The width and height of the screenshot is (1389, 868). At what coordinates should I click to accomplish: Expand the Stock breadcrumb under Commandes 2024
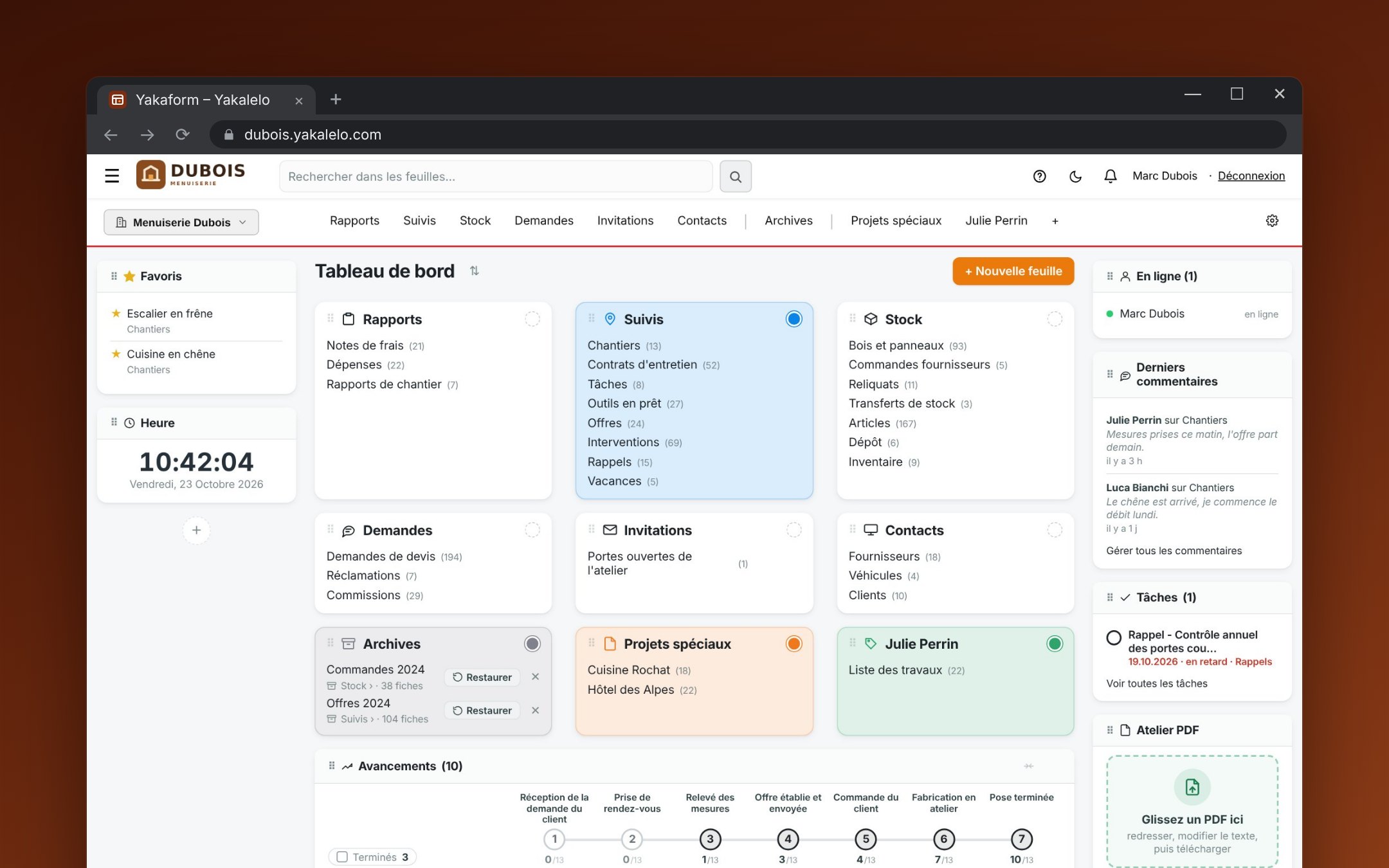coord(356,686)
